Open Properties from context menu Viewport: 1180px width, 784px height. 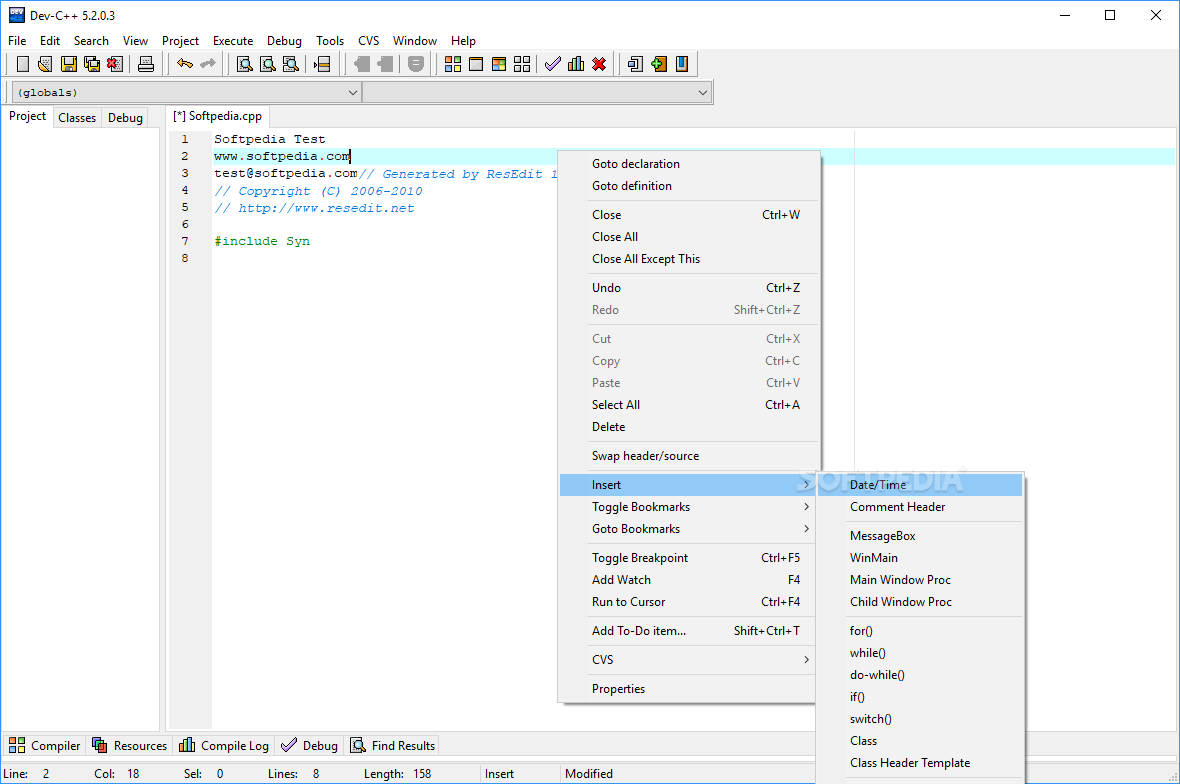[689, 688]
